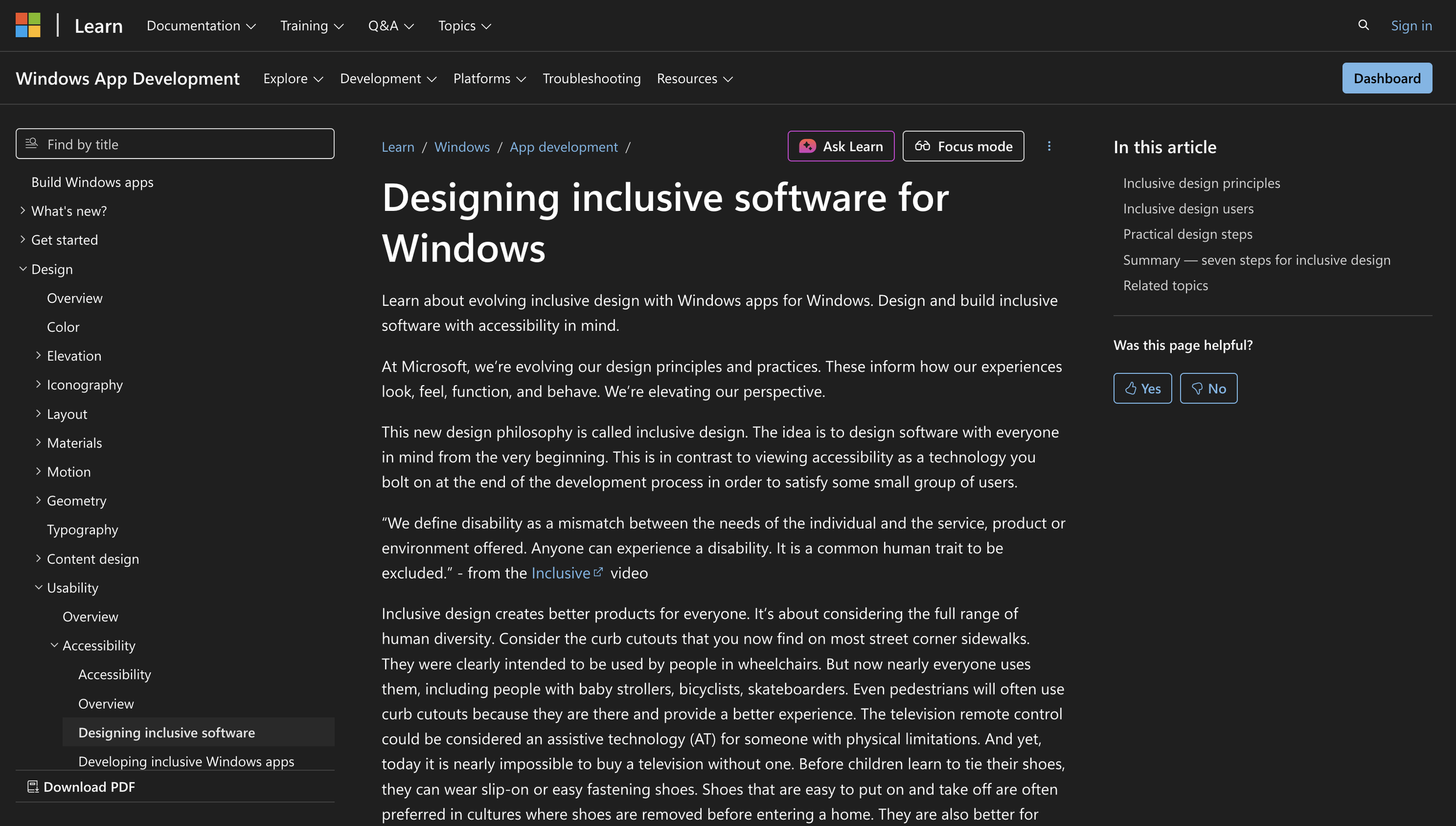
Task: Expand Get started tree node
Action: 22,239
